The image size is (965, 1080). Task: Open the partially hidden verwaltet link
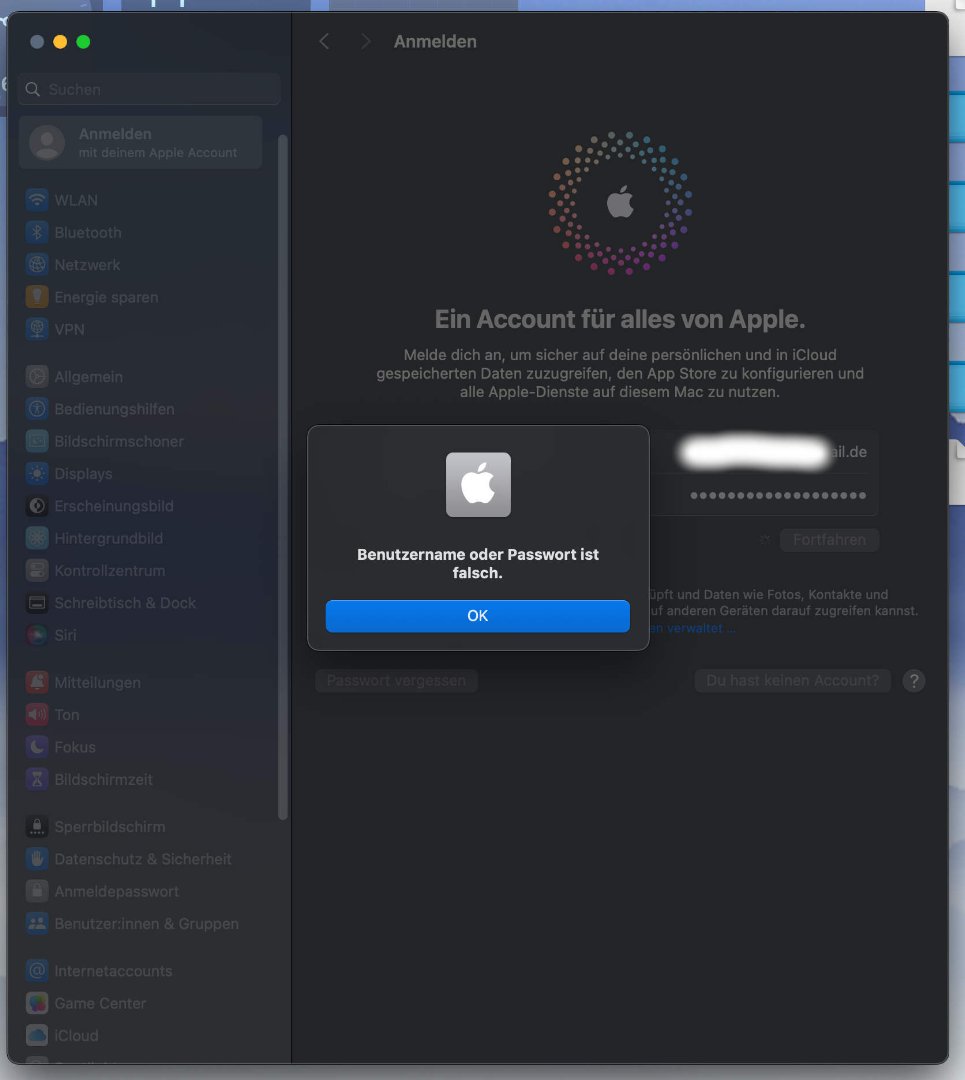click(x=692, y=628)
